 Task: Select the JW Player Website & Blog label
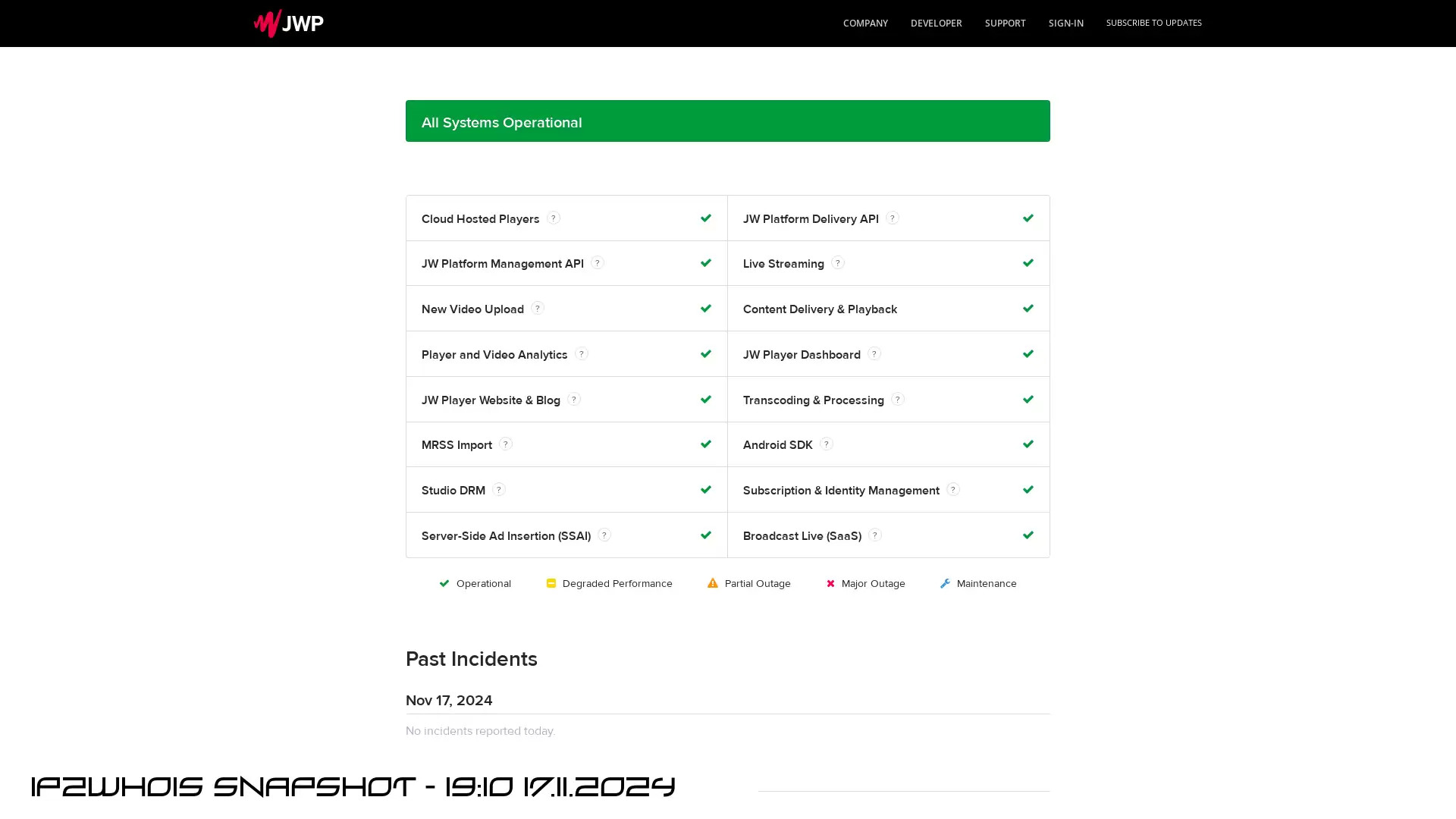pyautogui.click(x=491, y=400)
